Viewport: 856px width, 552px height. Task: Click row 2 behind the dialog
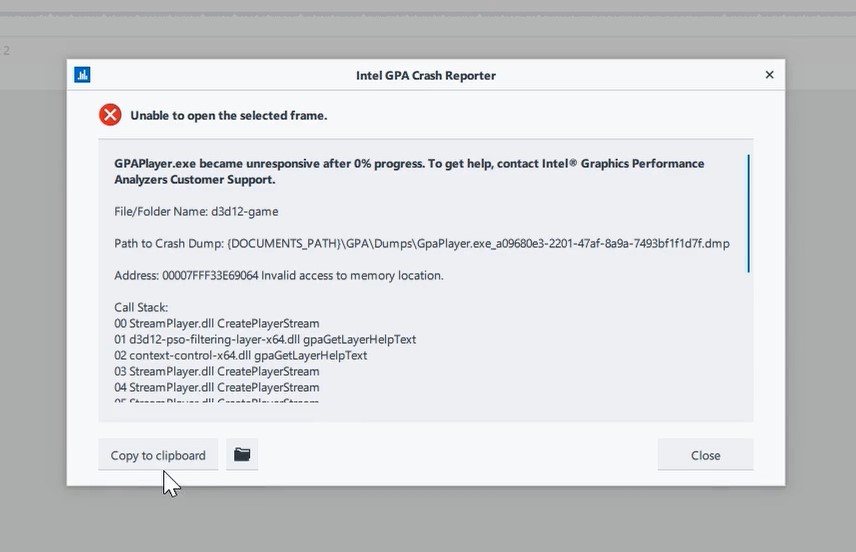tap(30, 50)
